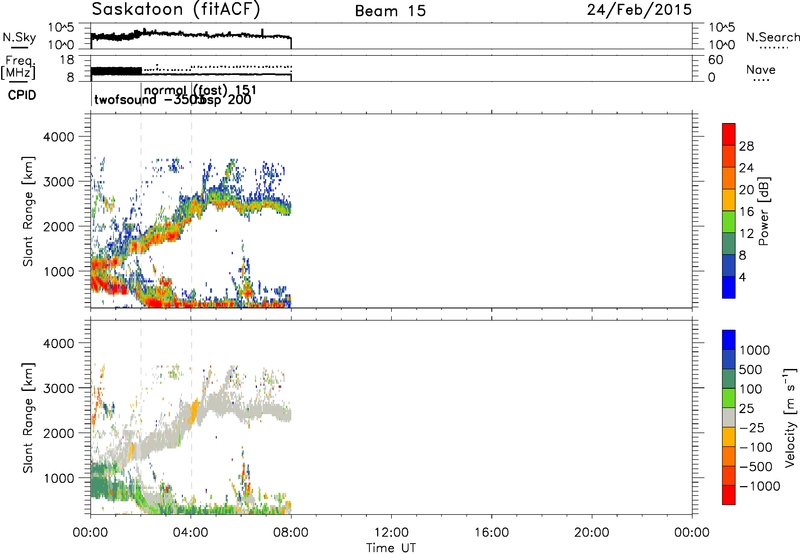Image resolution: width=800 pixels, height=554 pixels.
Task: Click the 60 tick on the Nave axis
Action: [716, 60]
